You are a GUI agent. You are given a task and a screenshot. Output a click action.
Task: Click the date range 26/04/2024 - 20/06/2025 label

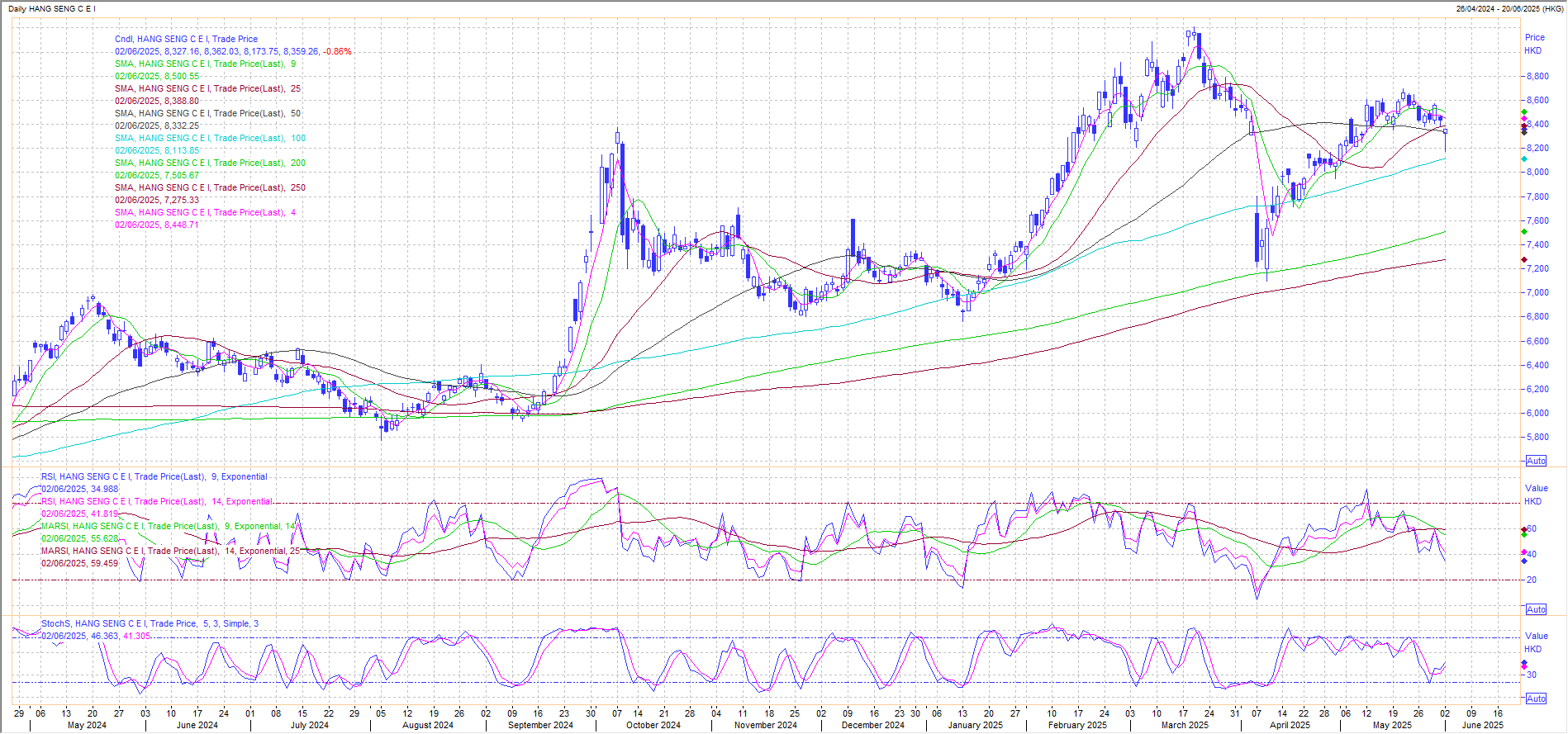(x=1509, y=8)
